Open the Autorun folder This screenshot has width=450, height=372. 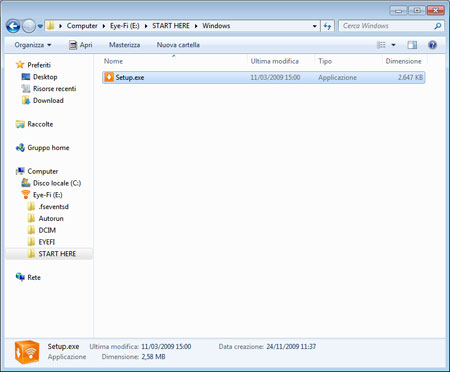pyautogui.click(x=51, y=218)
